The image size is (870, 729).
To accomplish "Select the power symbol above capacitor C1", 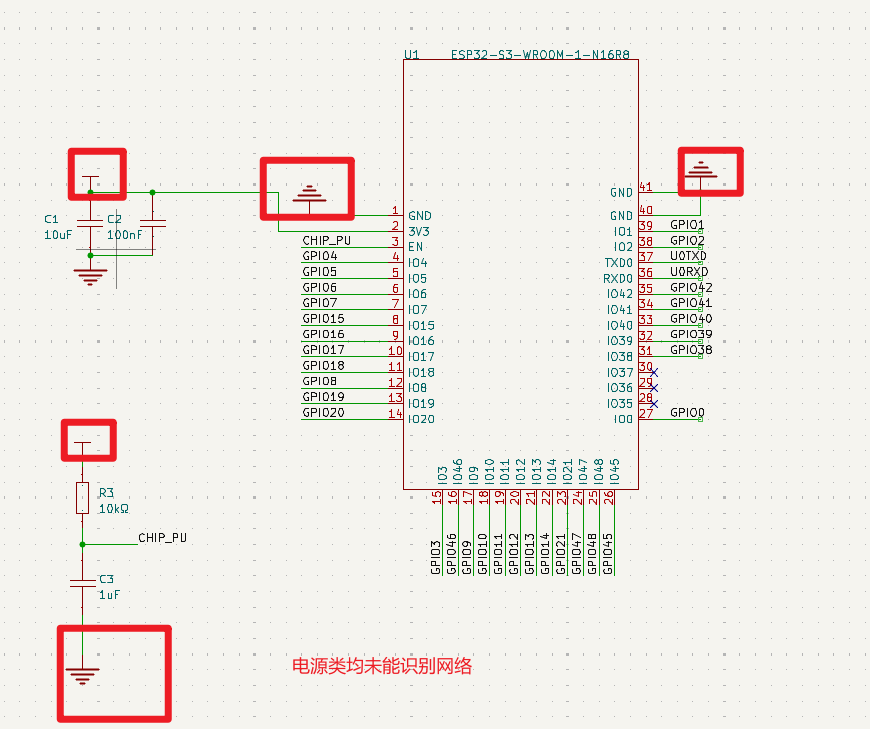I will 91,180.
